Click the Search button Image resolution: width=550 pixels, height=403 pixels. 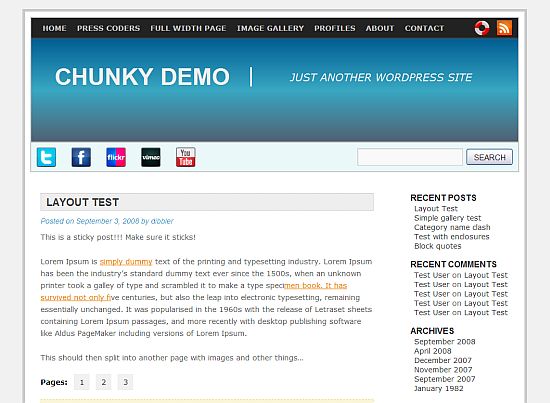pyautogui.click(x=489, y=157)
